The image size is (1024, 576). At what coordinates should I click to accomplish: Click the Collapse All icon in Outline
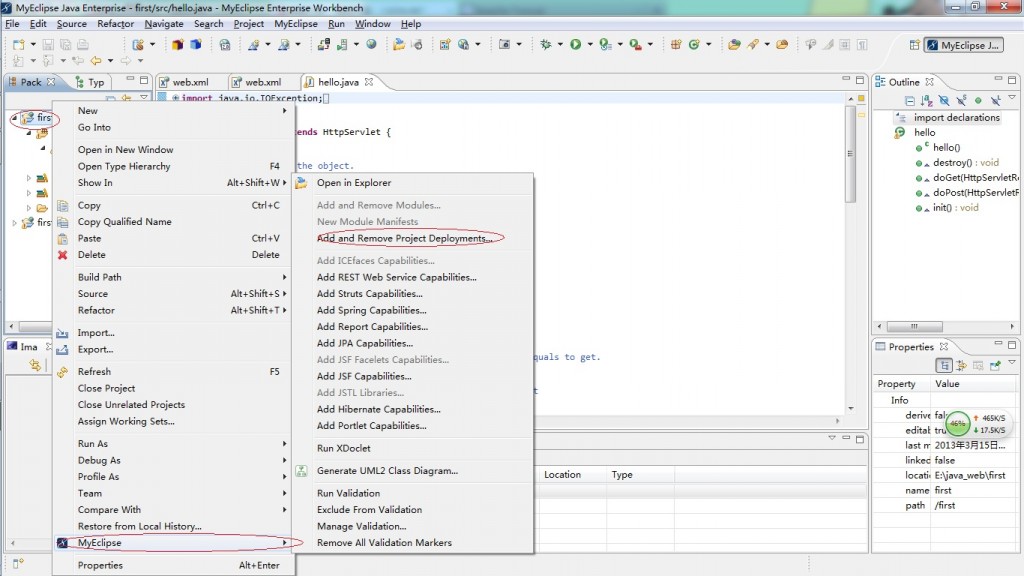coord(910,101)
